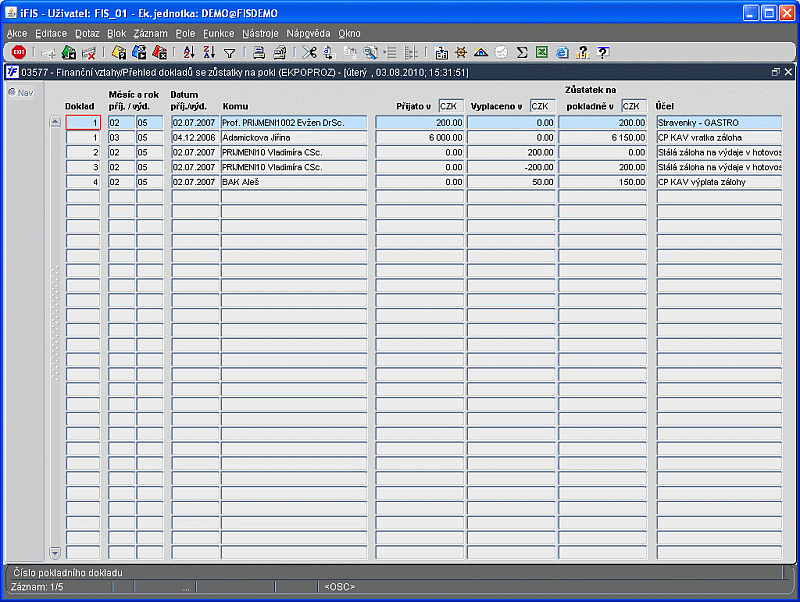Screen dimensions: 800x602
Task: Click the list-of-values lines icon
Action: click(390, 52)
